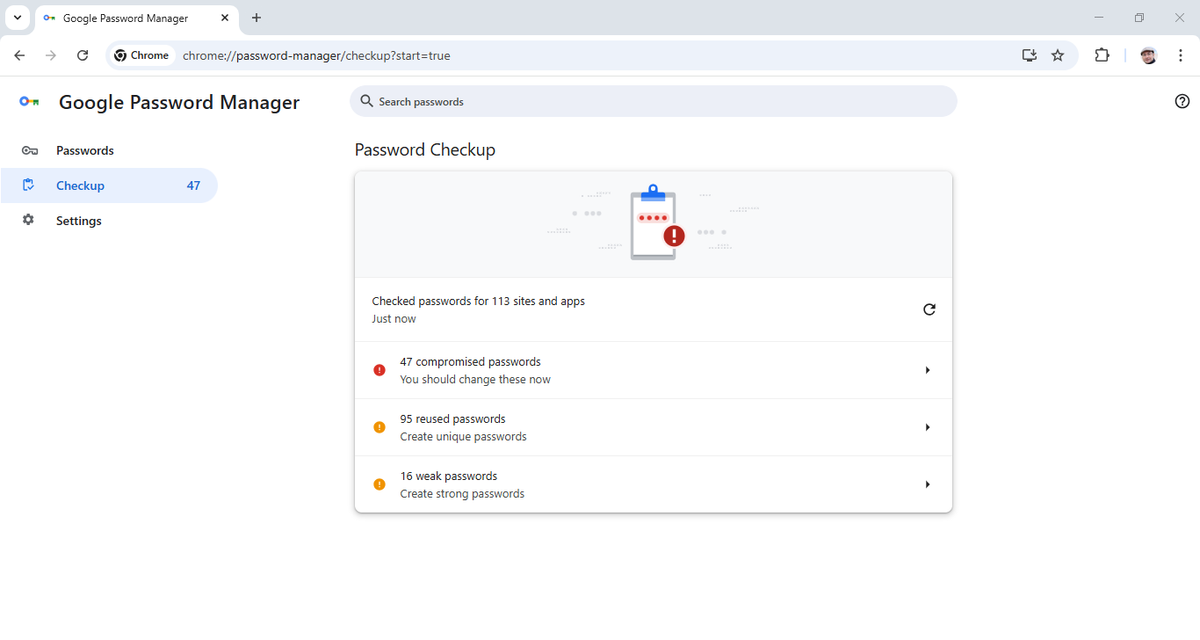Open a new tab with plus button
This screenshot has height=640, width=1200.
(257, 18)
